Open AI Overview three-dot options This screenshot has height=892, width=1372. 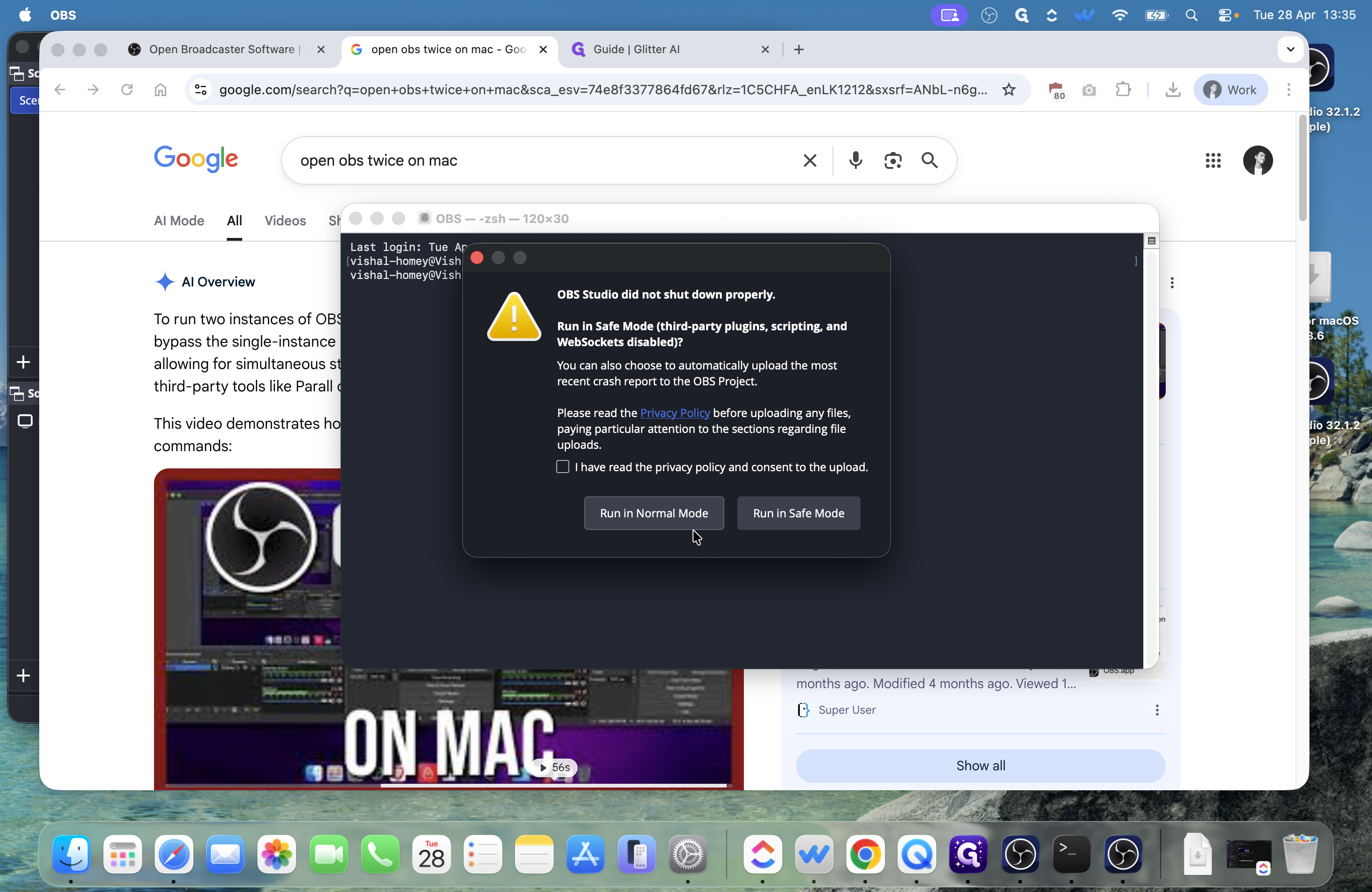[1171, 282]
